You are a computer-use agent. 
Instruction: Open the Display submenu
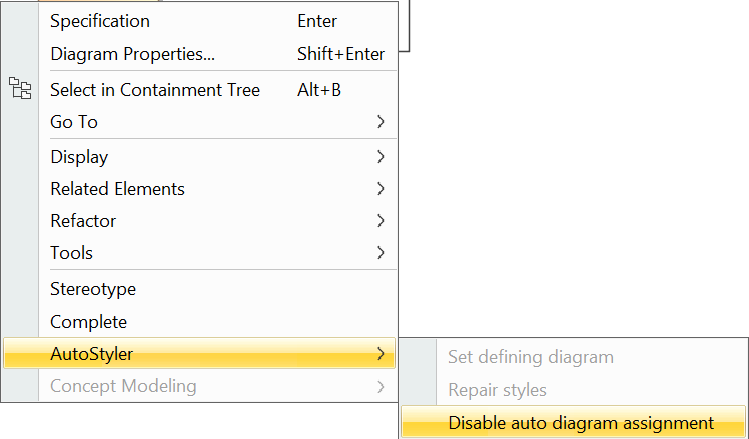(79, 157)
